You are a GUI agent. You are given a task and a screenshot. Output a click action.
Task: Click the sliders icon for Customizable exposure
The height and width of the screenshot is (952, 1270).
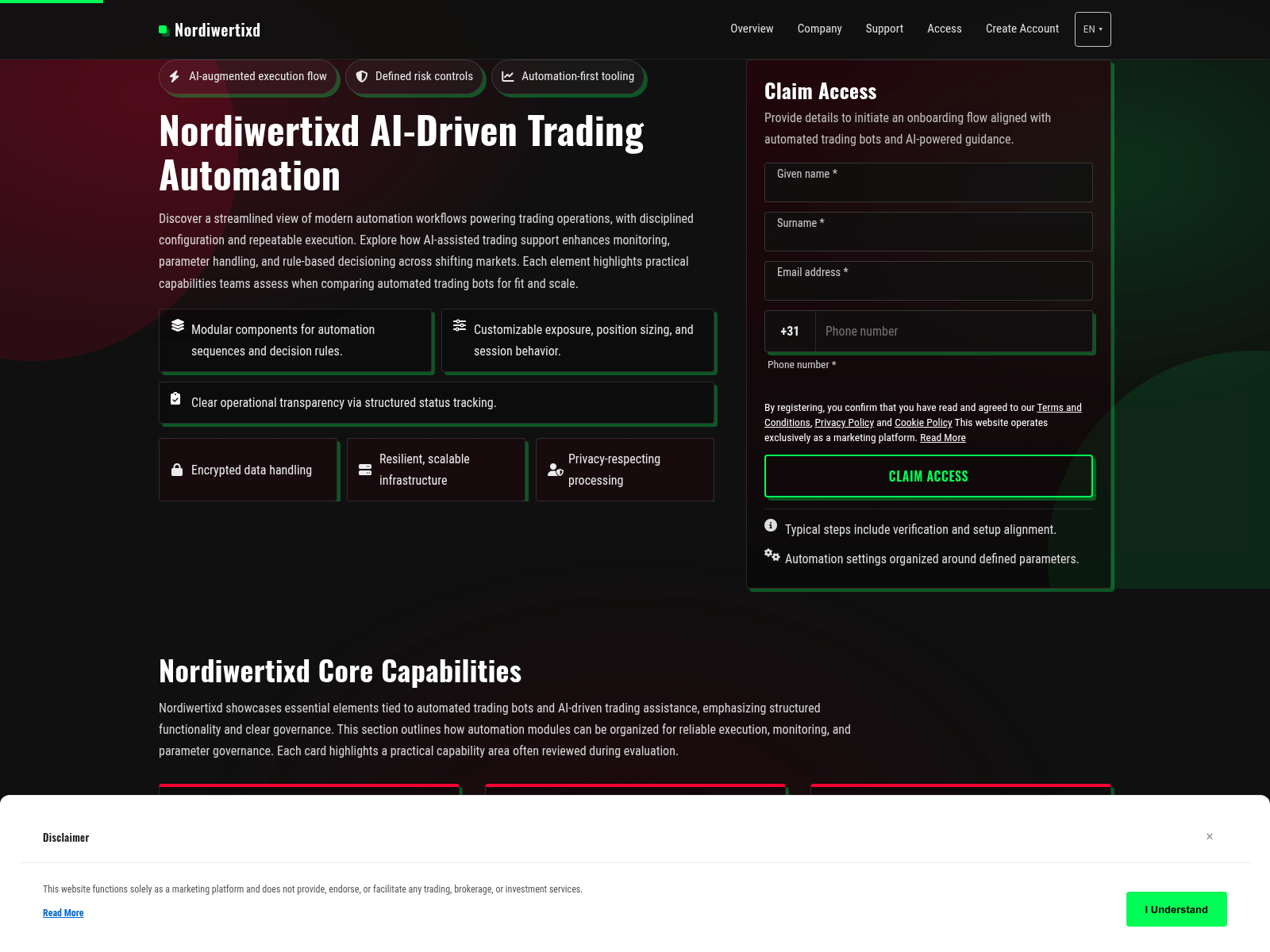coord(460,325)
